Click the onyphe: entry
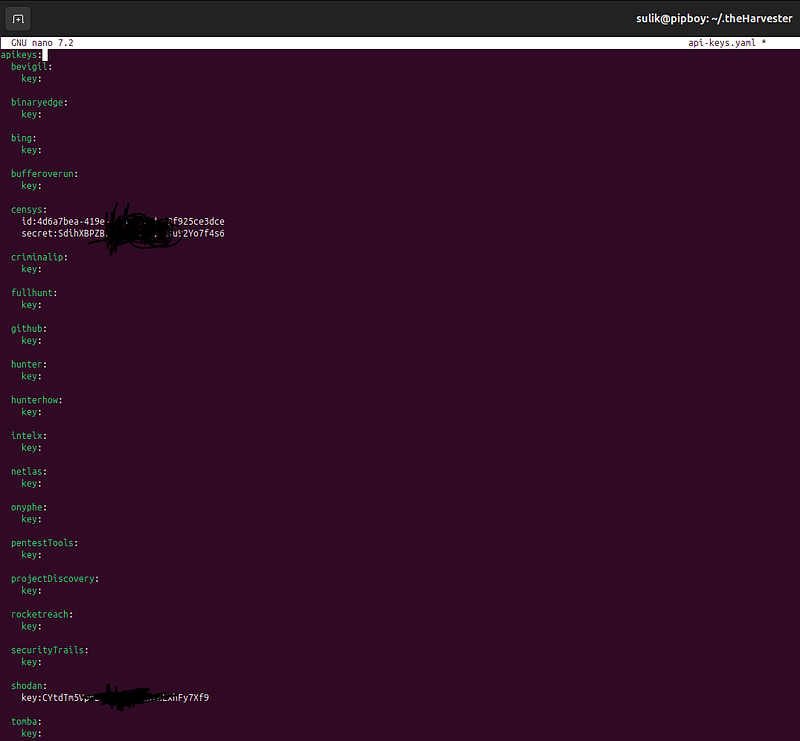This screenshot has height=741, width=800. coord(29,507)
